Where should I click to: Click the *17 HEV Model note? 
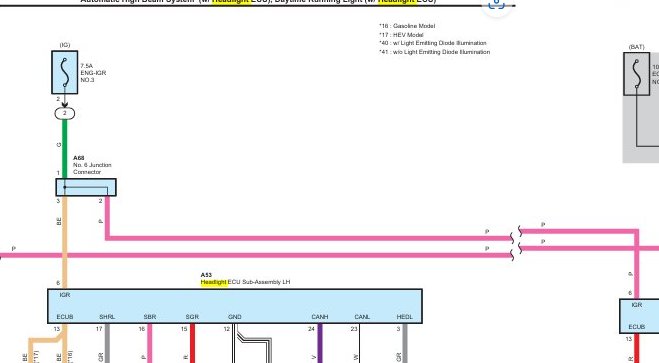coord(401,35)
